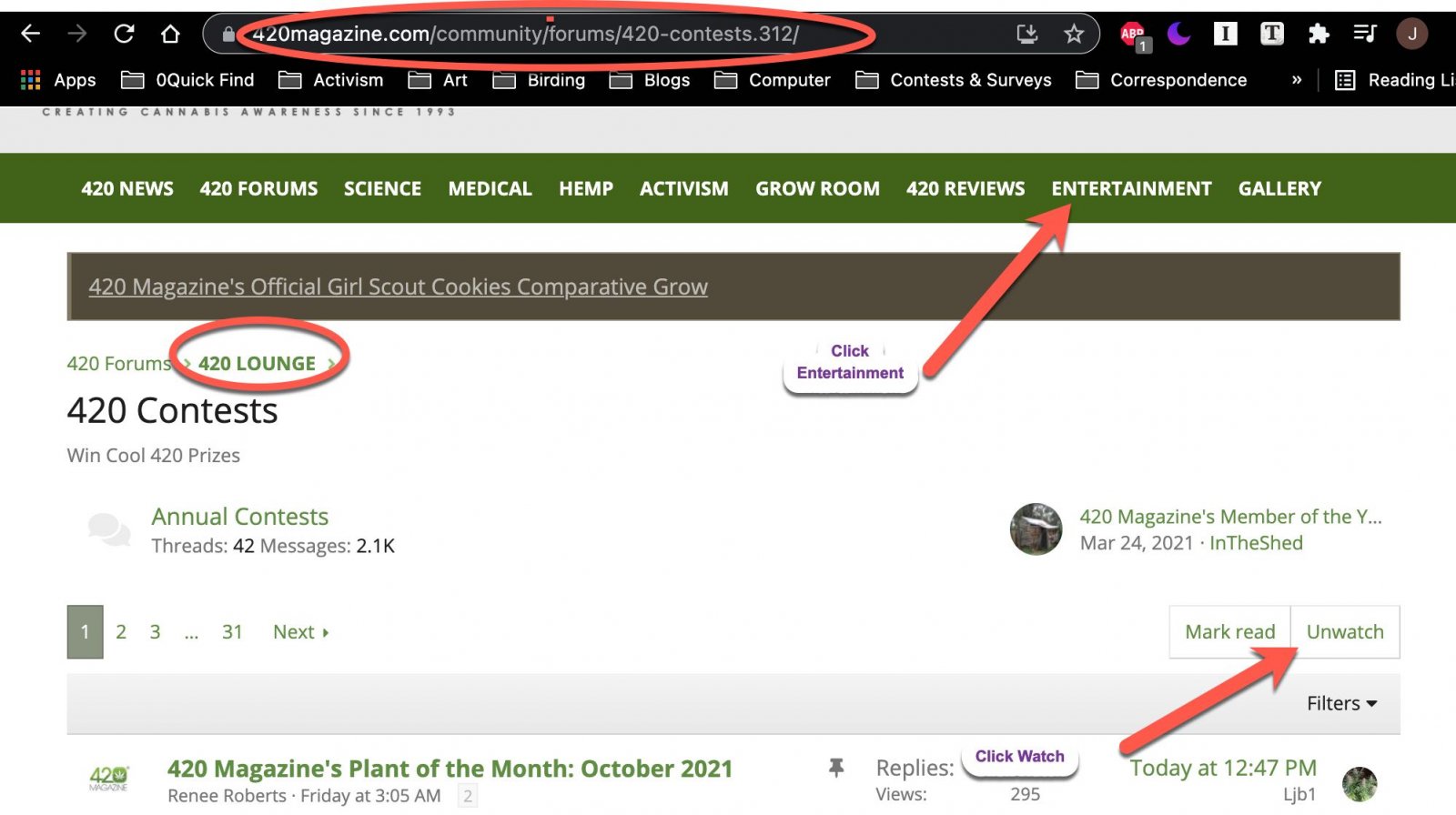1456x815 pixels.
Task: Select current page 1 in pagination
Action: [x=85, y=632]
